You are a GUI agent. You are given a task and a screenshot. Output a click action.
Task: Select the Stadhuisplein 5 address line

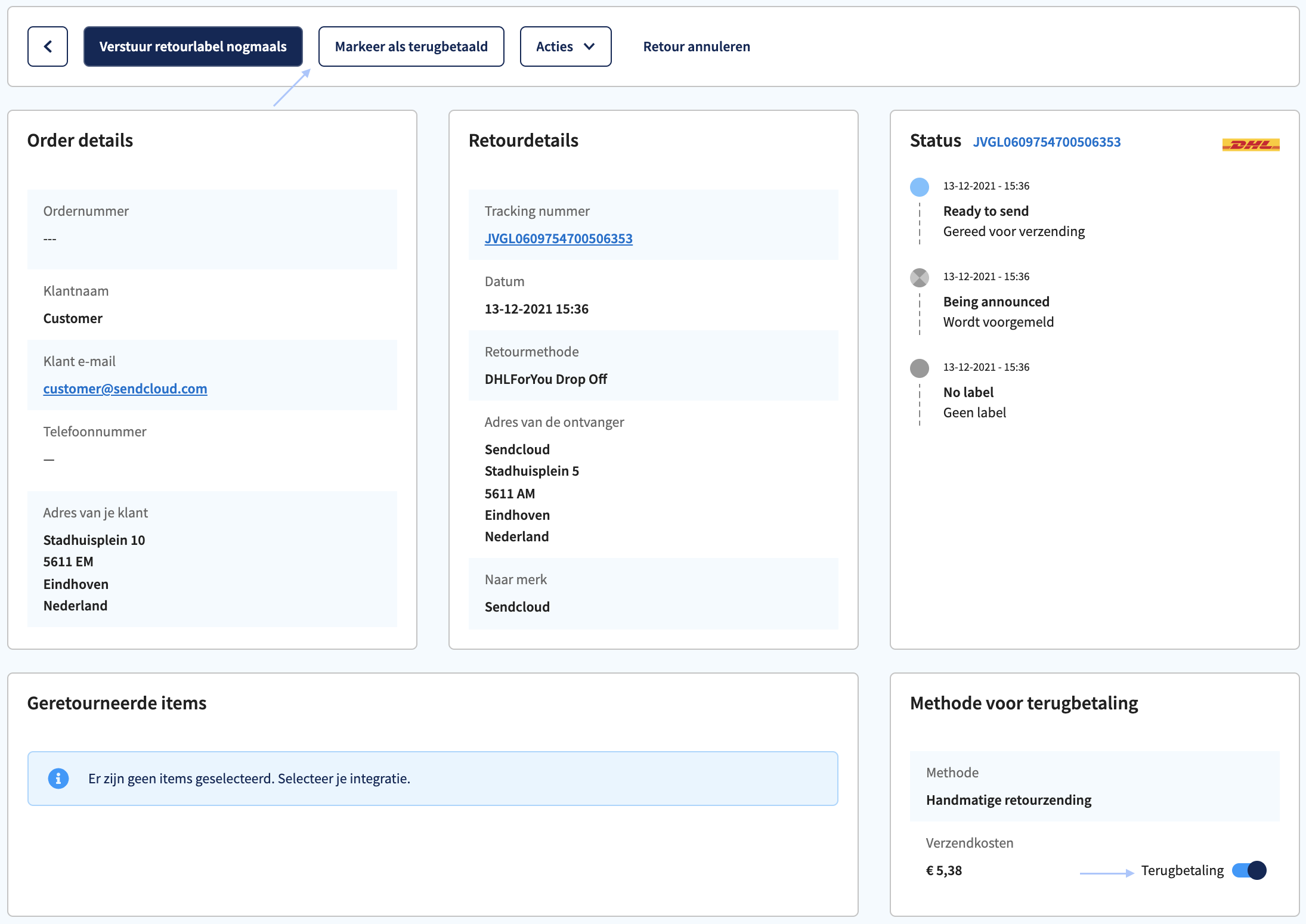coord(531,471)
